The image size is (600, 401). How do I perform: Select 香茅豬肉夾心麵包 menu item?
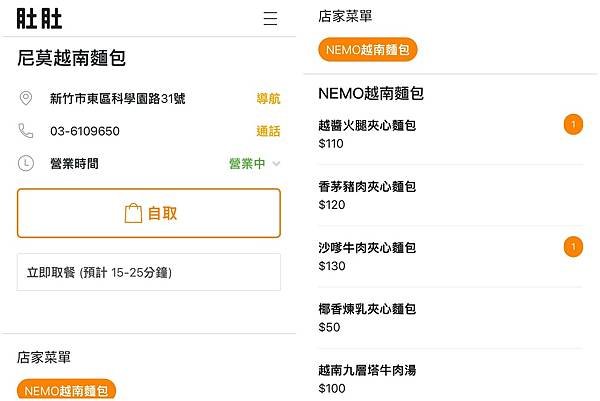[451, 196]
